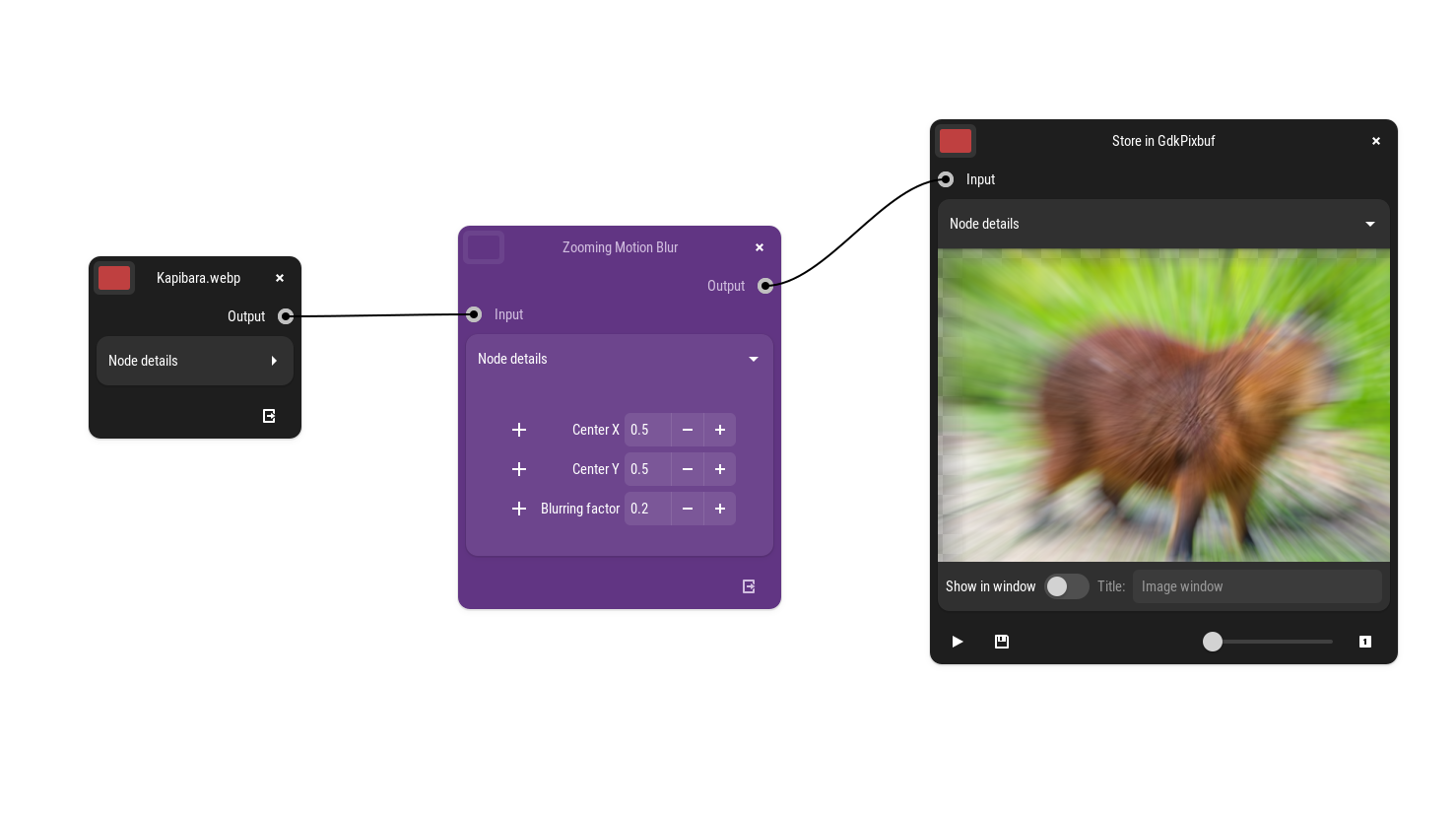1456x820 pixels.
Task: Click the Input socket of Store in GdkPixbuf
Action: coord(946,179)
